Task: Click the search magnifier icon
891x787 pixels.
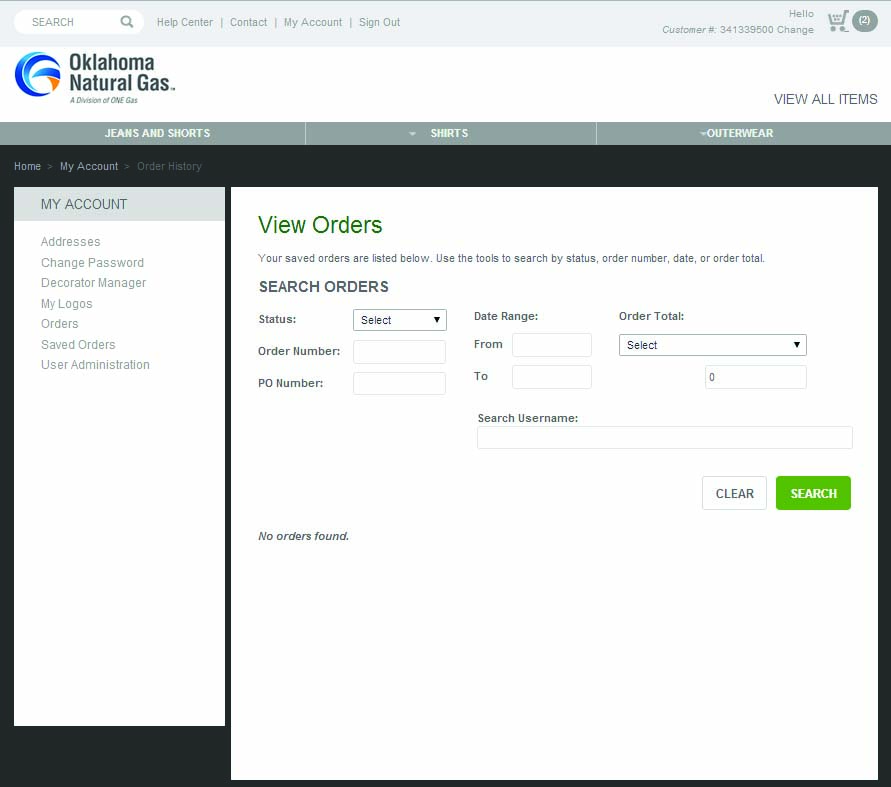Action: click(x=127, y=22)
